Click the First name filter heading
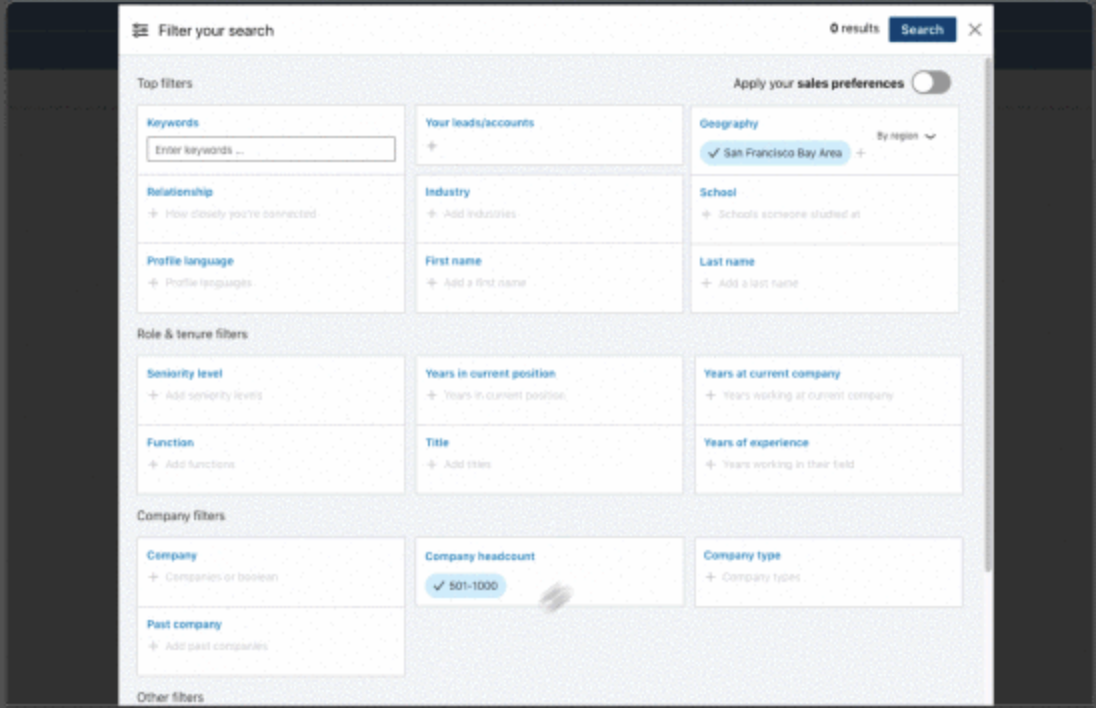 coord(453,261)
